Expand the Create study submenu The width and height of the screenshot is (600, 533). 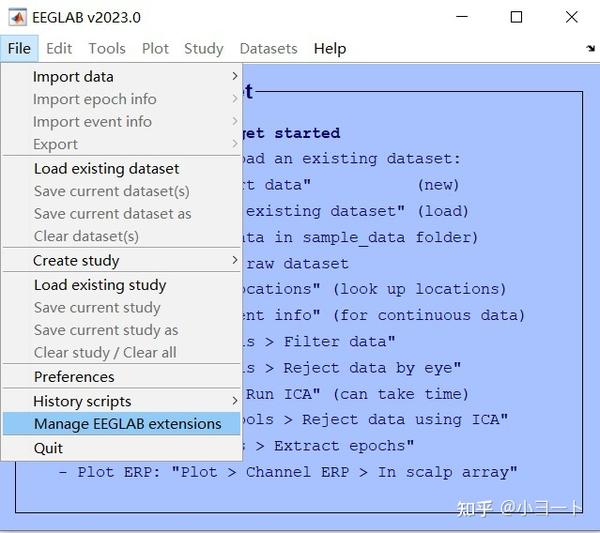click(x=76, y=260)
